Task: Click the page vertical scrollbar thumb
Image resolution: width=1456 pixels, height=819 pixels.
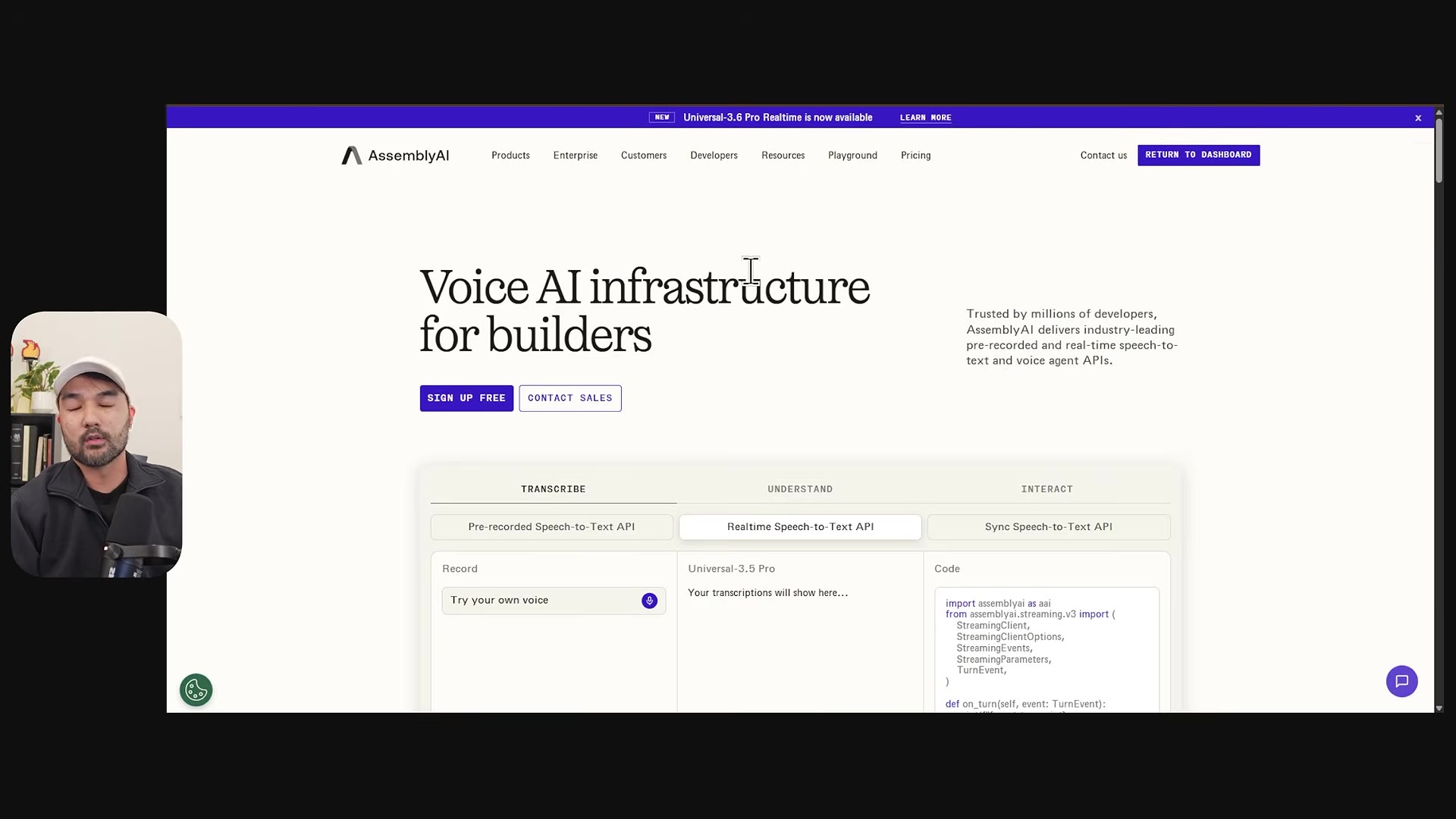Action: (x=1439, y=150)
